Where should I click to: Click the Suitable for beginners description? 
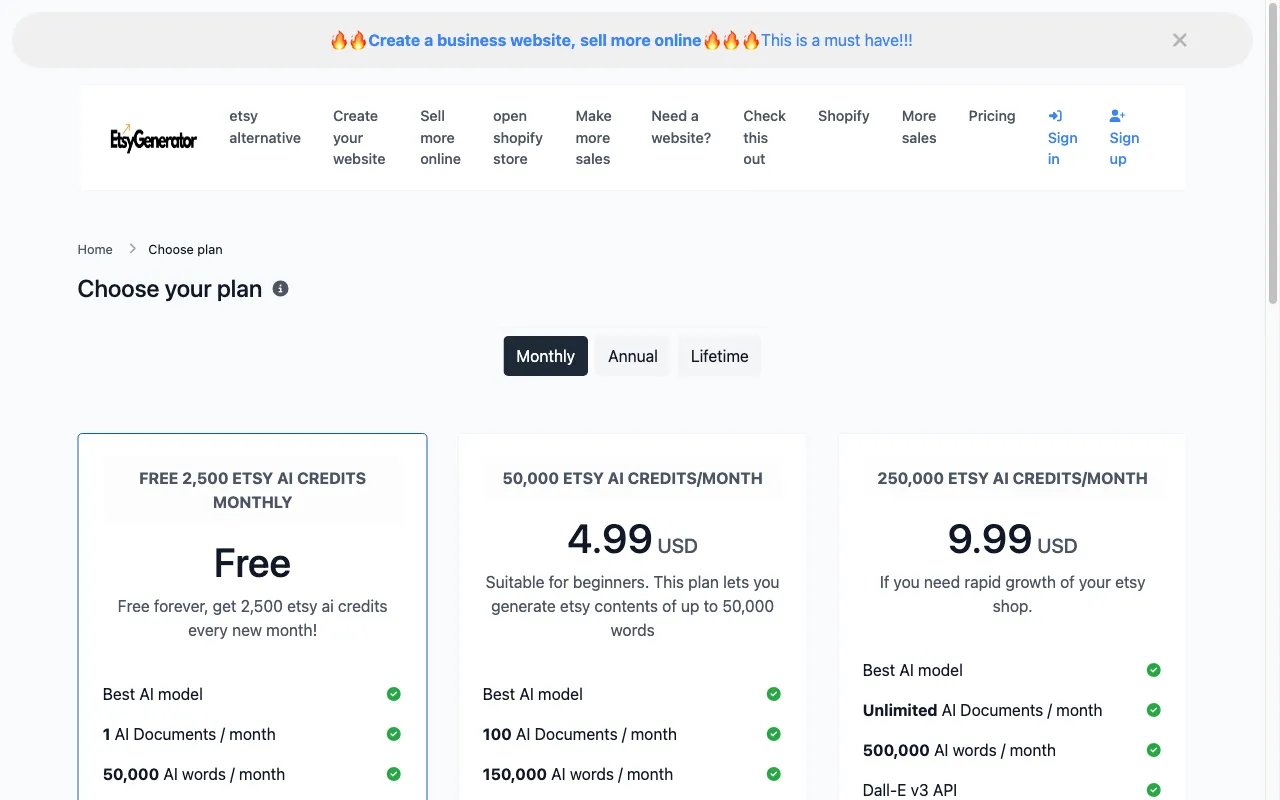(633, 606)
